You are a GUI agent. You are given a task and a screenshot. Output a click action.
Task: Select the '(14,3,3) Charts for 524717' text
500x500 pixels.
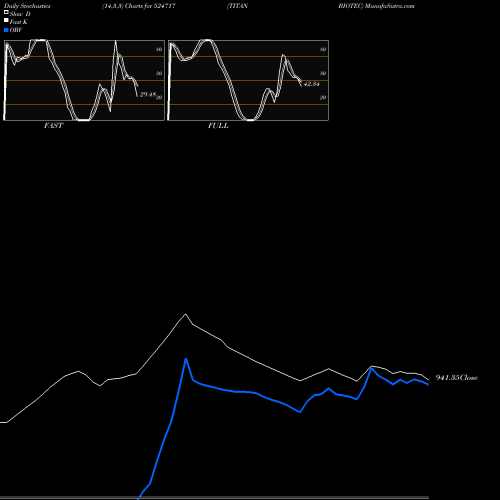click(x=139, y=6)
